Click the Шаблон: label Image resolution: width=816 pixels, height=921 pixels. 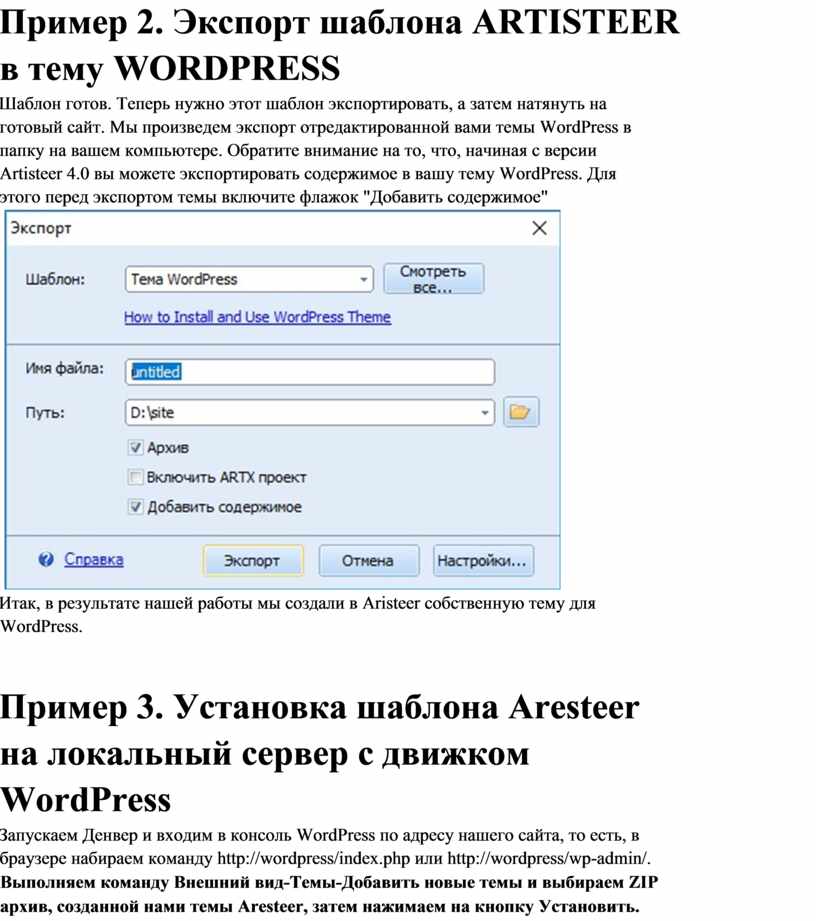point(55,280)
